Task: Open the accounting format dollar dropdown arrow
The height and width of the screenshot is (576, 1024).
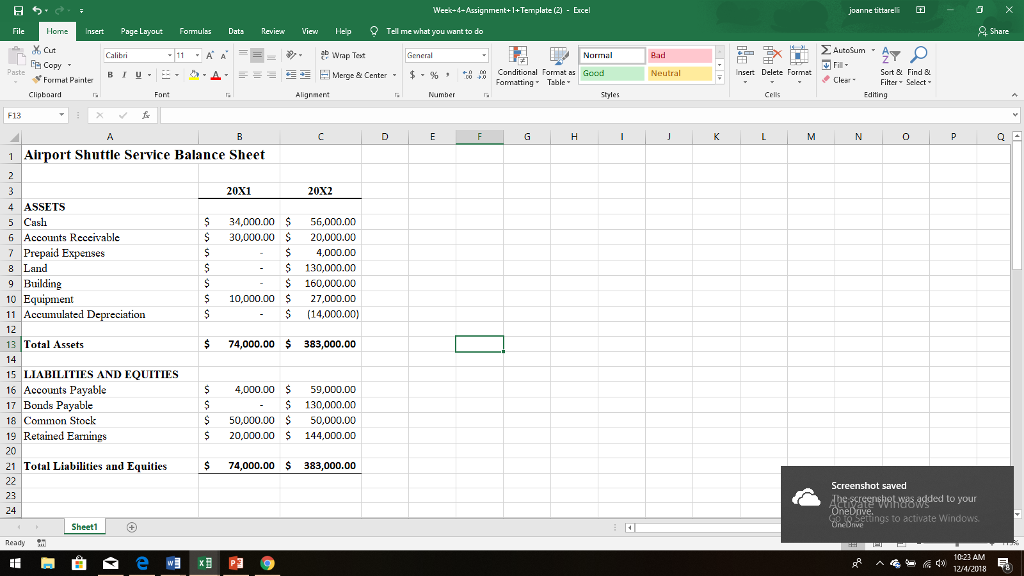Action: pos(422,75)
